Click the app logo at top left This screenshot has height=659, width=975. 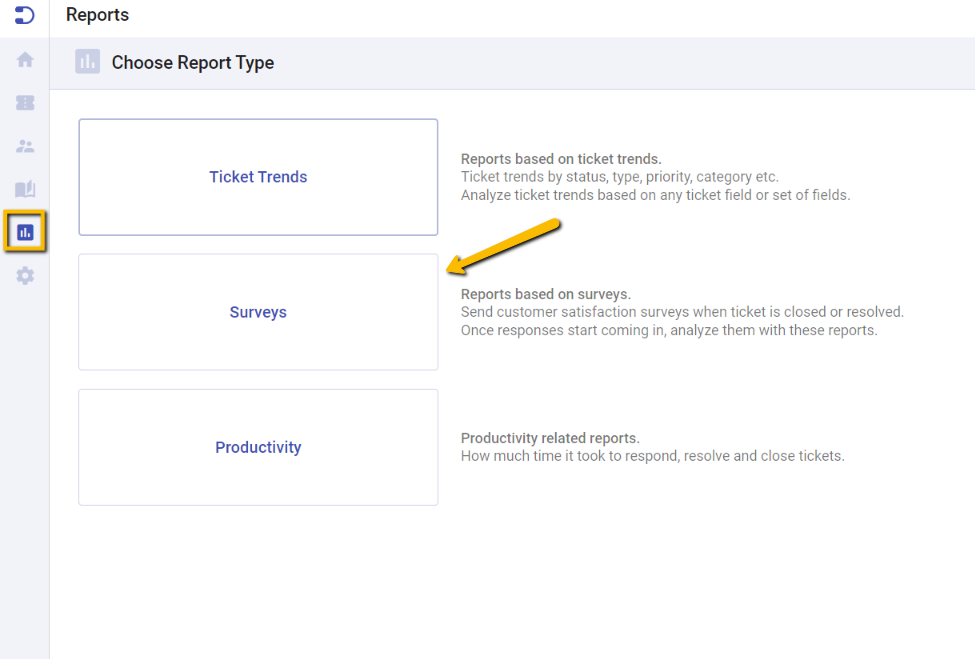24,15
